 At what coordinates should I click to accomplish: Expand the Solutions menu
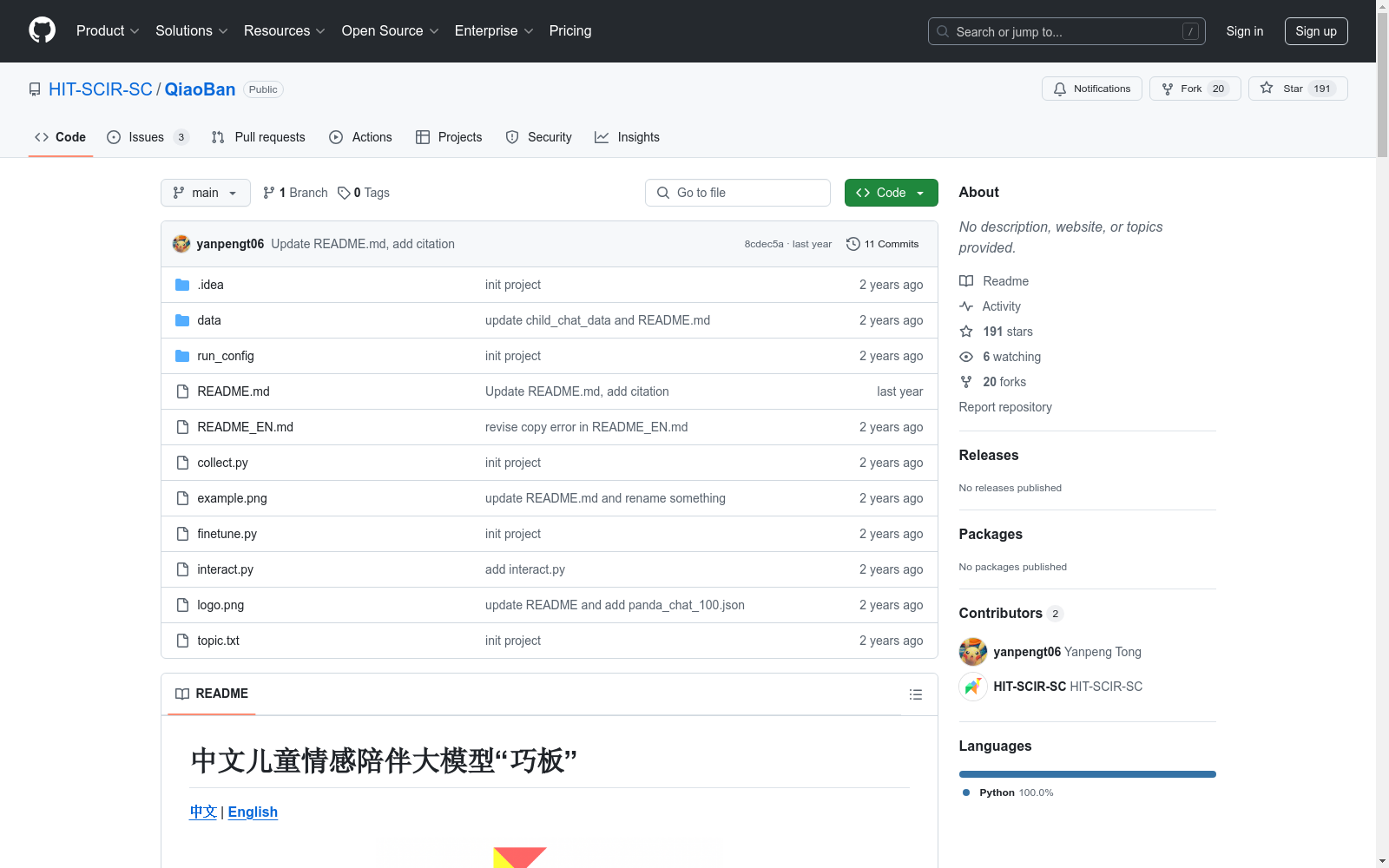point(192,30)
